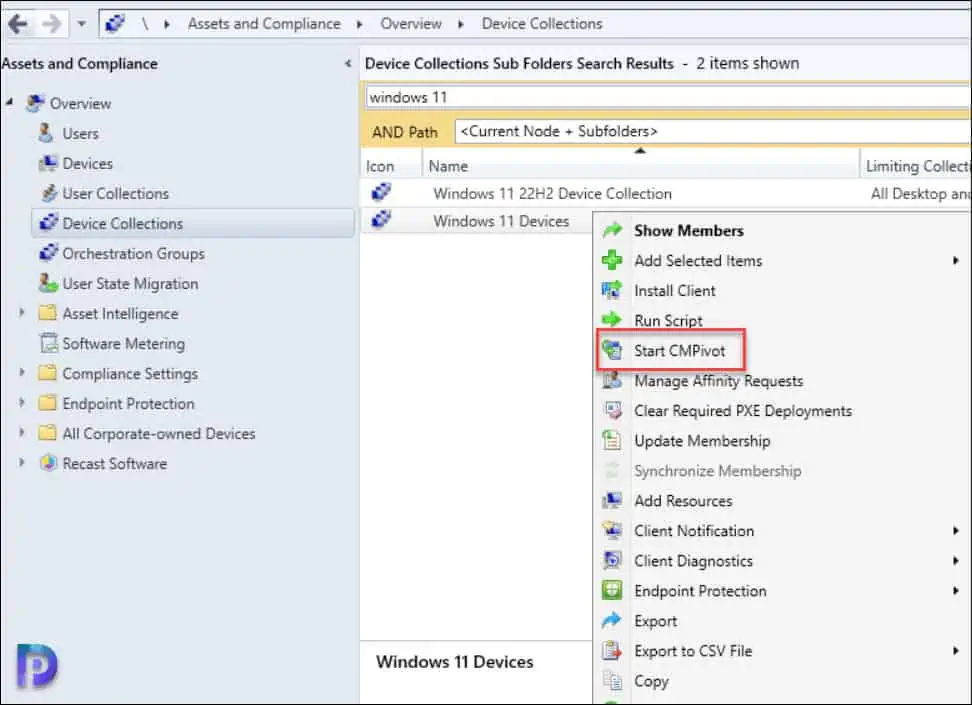972x705 pixels.
Task: Click Assets and Compliance in breadcrumb
Action: 264,24
